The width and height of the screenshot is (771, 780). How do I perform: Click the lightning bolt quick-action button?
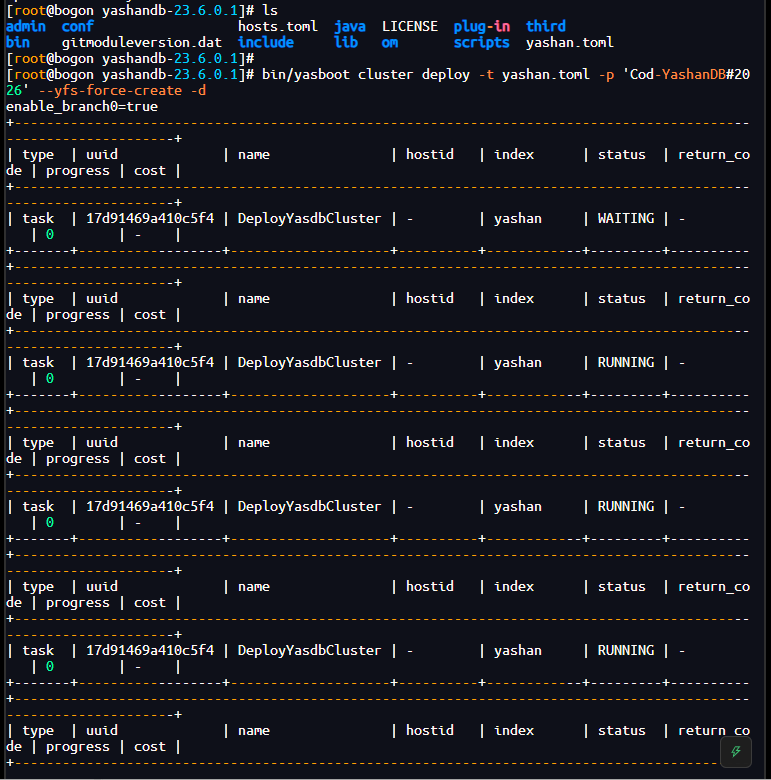[736, 751]
